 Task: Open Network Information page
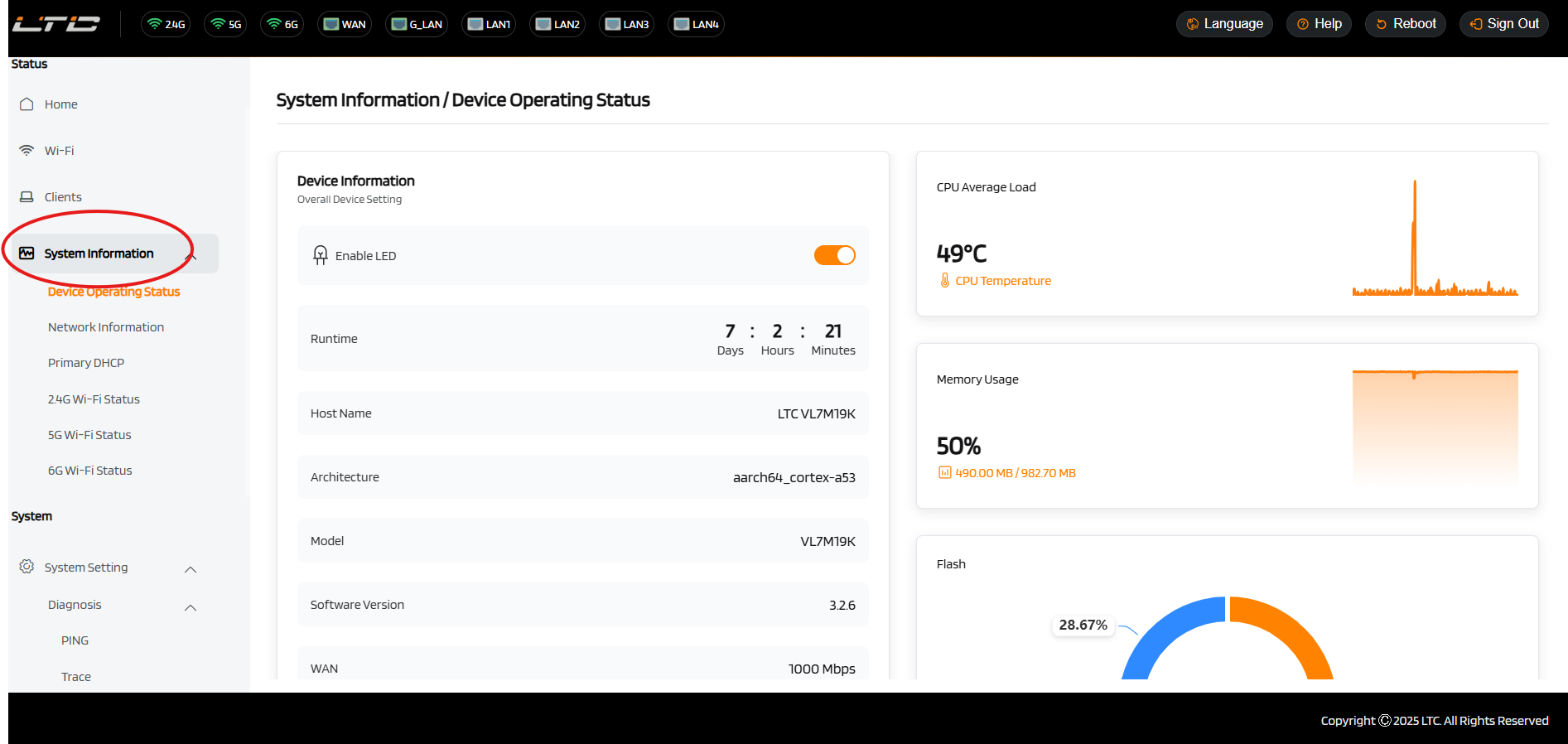coord(106,327)
